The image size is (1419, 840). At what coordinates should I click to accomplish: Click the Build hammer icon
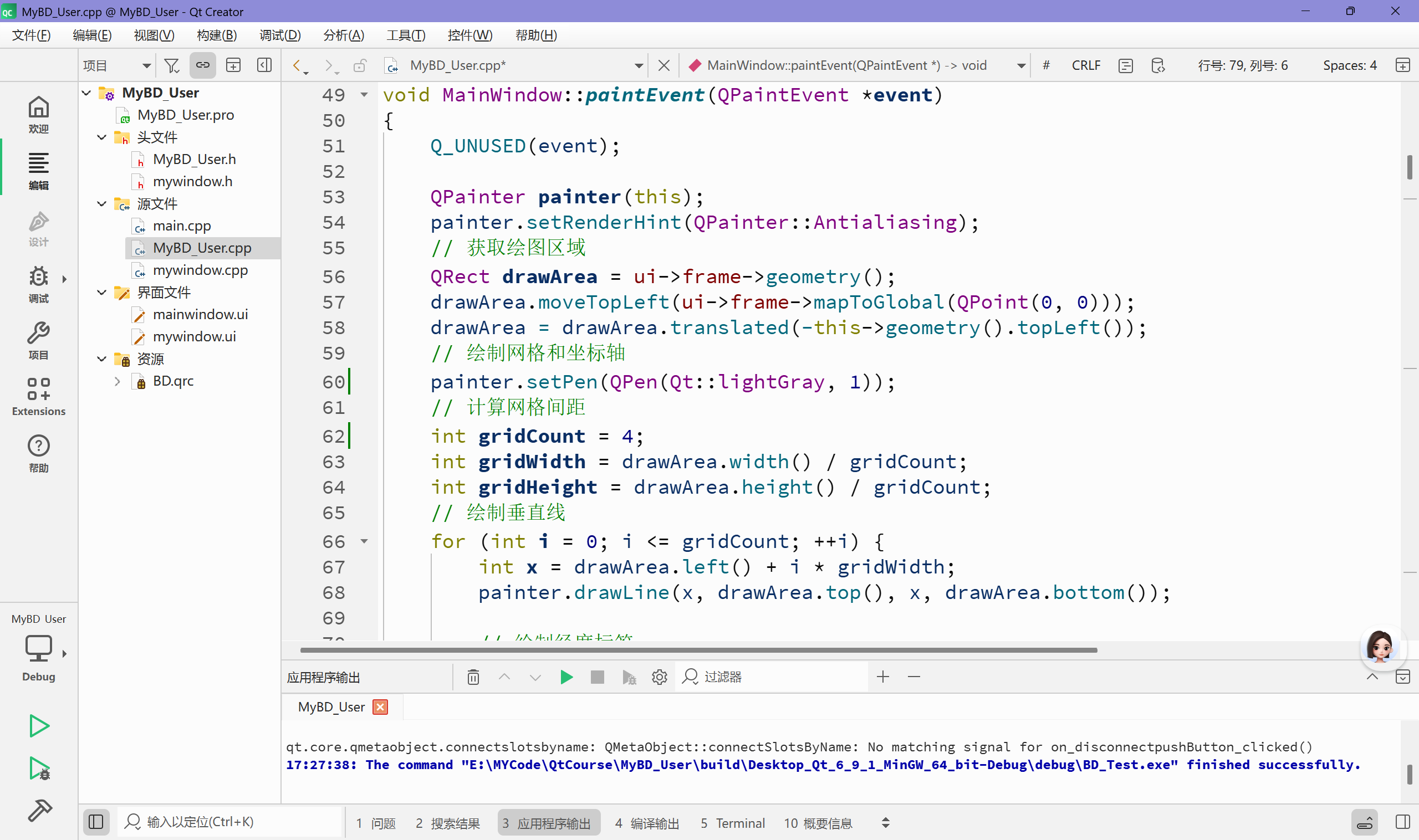point(40,810)
